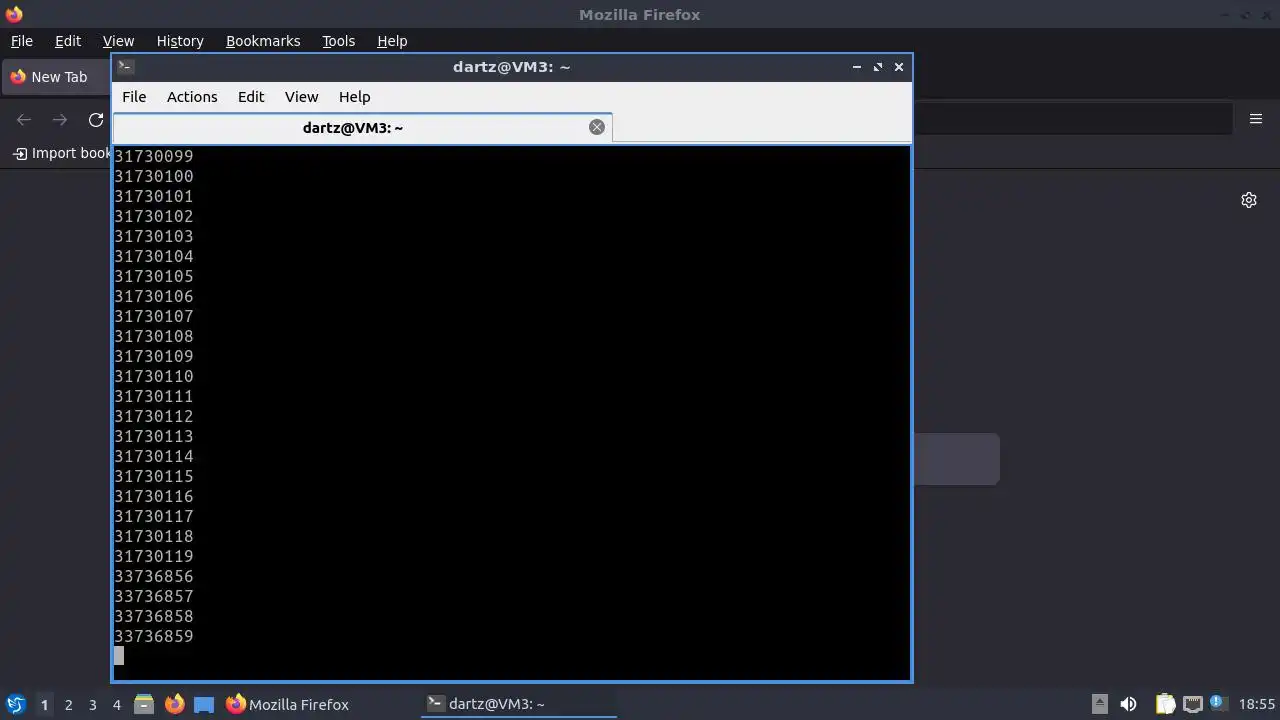
Task: Open Firefox Edit menu
Action: (x=68, y=41)
